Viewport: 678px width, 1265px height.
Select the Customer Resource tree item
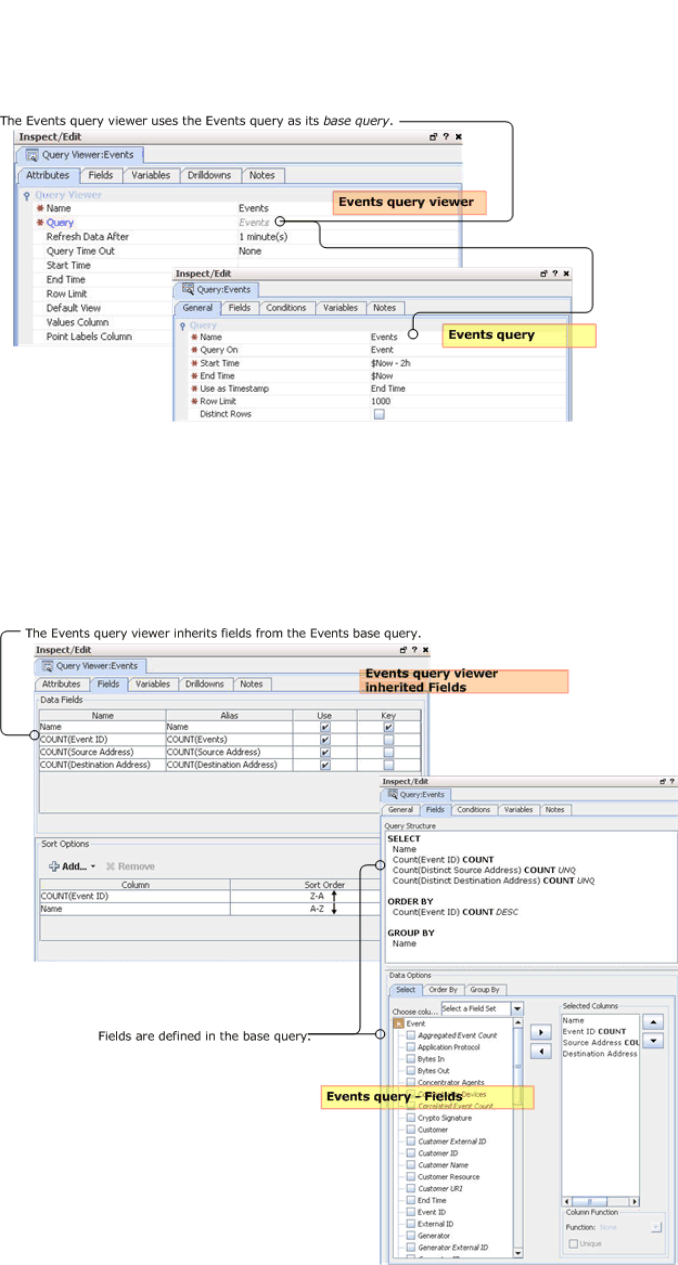(x=448, y=1177)
